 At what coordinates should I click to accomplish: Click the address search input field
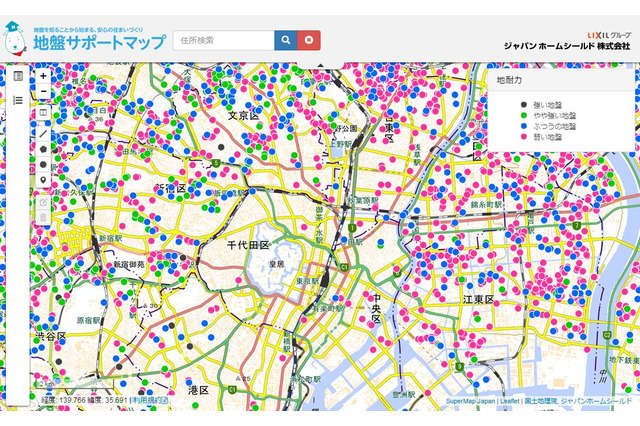click(224, 40)
